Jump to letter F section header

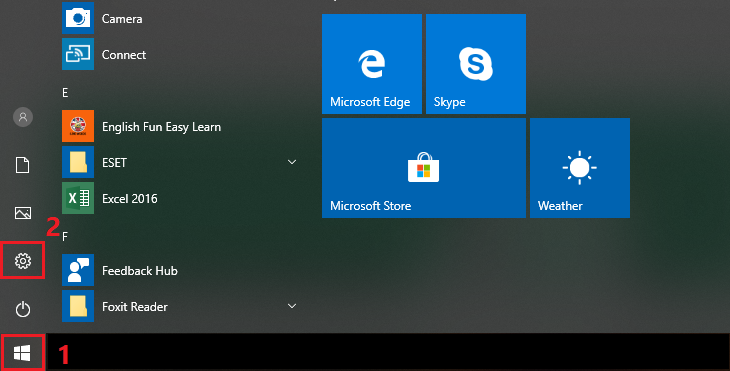pyautogui.click(x=65, y=236)
